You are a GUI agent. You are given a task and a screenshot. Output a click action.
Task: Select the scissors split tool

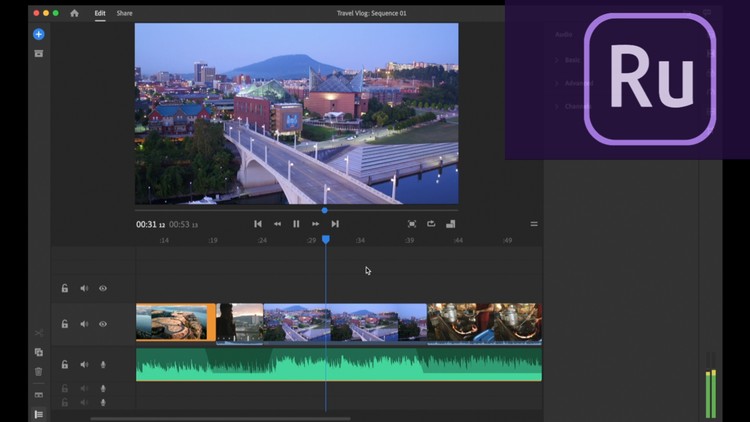click(39, 333)
